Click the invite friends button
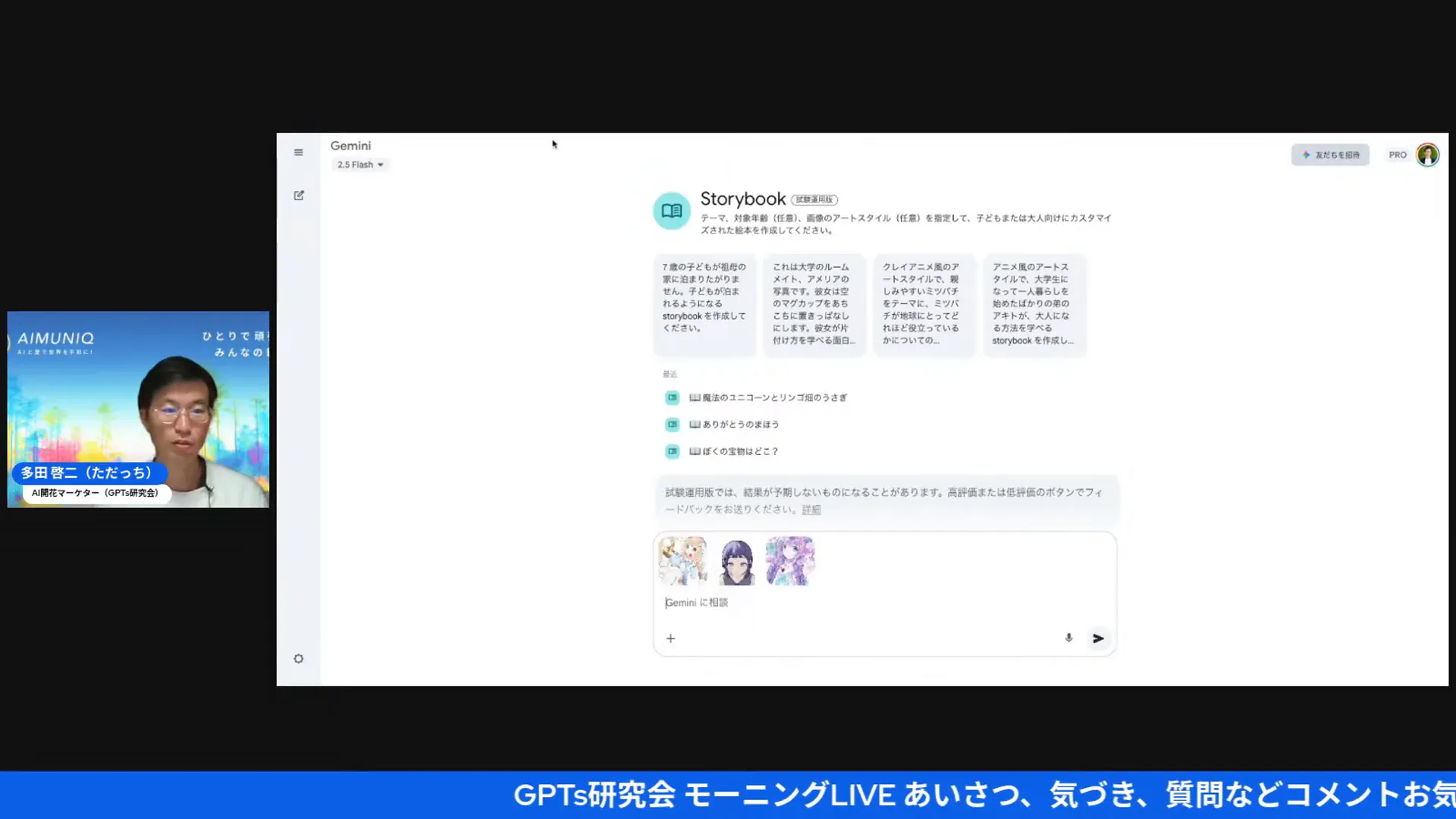The height and width of the screenshot is (819, 1456). 1330,155
